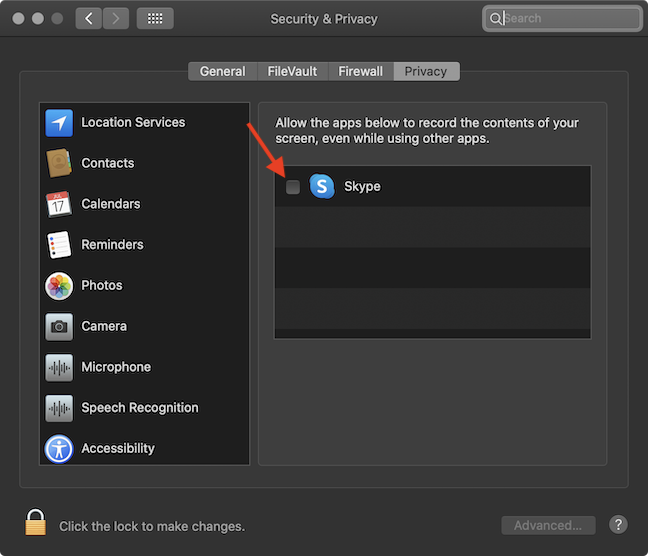Screen dimensions: 648x556
Task: Click the Advanced... button
Action: 548,525
